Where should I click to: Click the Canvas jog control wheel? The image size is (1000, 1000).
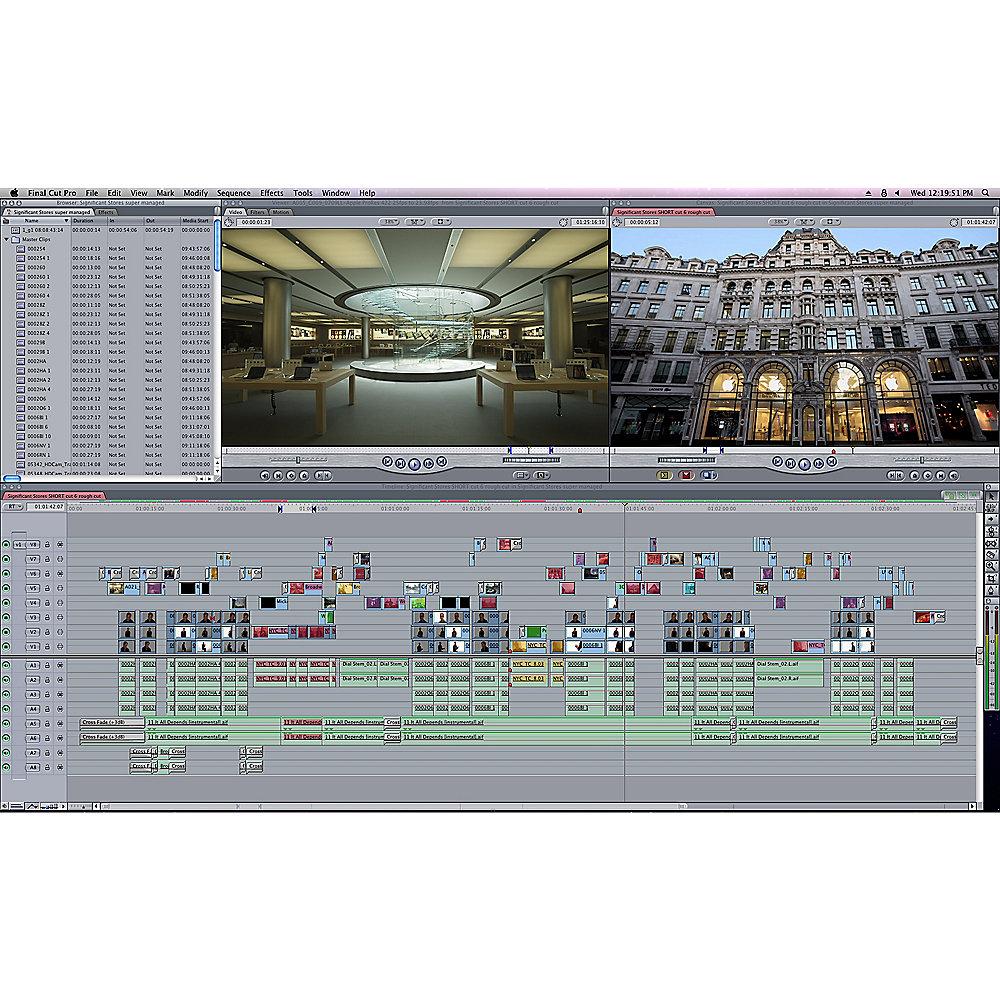686,460
